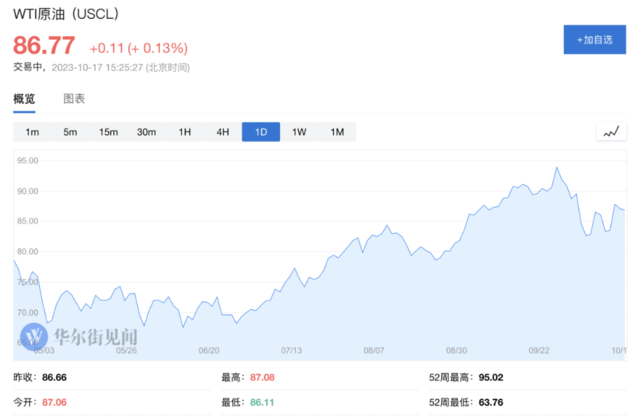The width and height of the screenshot is (640, 416).
Task: Click the 86.77 current price
Action: [x=44, y=46]
